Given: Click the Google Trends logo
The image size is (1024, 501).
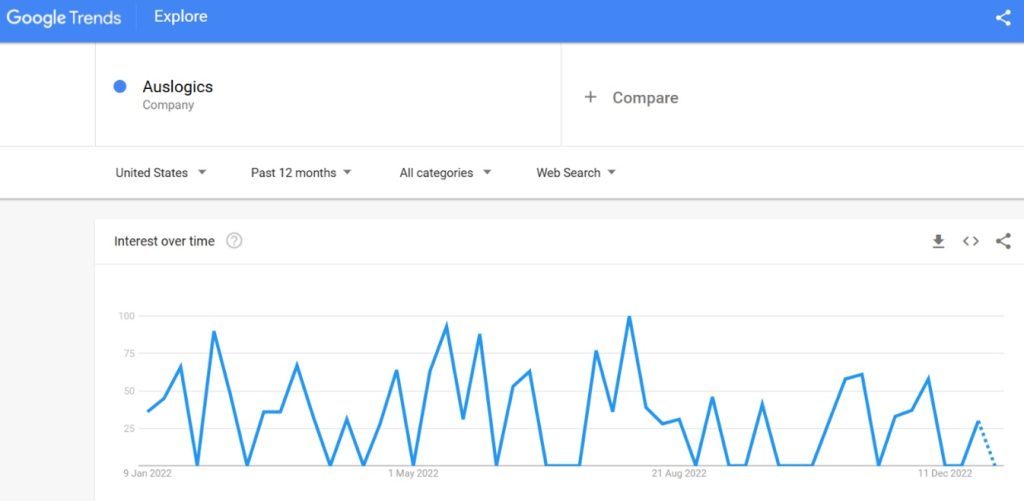Looking at the screenshot, I should [x=64, y=18].
